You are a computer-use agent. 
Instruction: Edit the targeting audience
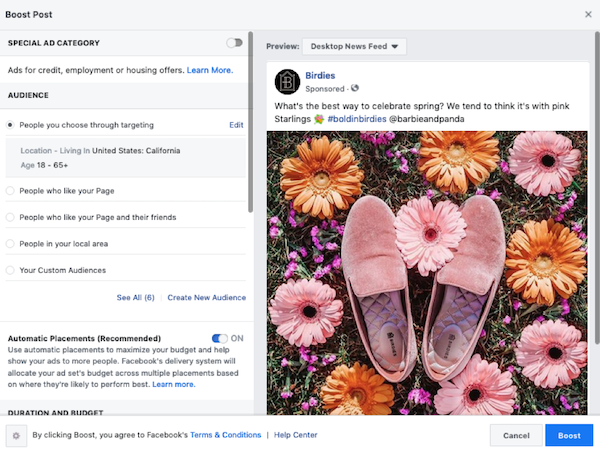(236, 125)
